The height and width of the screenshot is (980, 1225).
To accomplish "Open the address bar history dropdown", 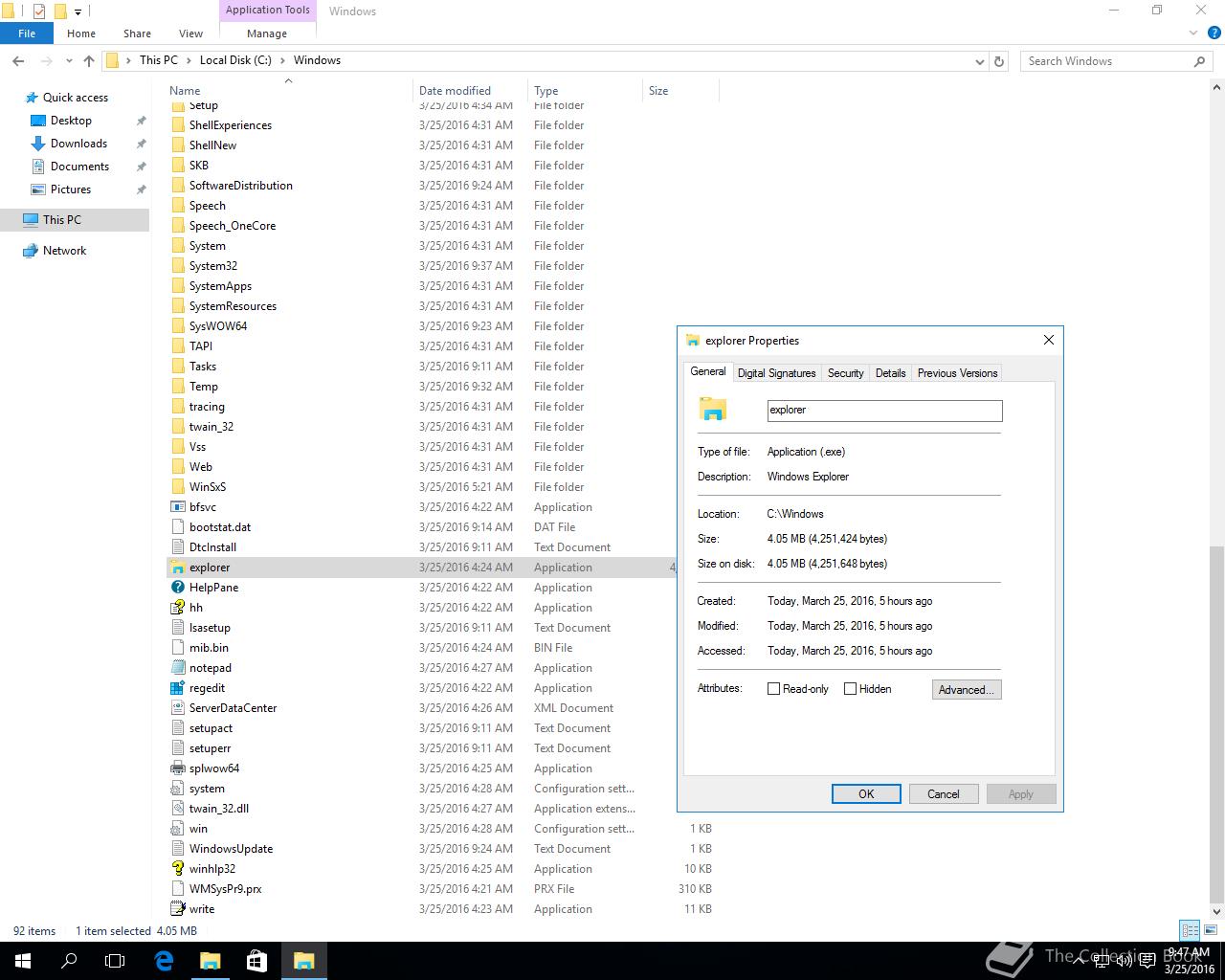I will coord(979,61).
